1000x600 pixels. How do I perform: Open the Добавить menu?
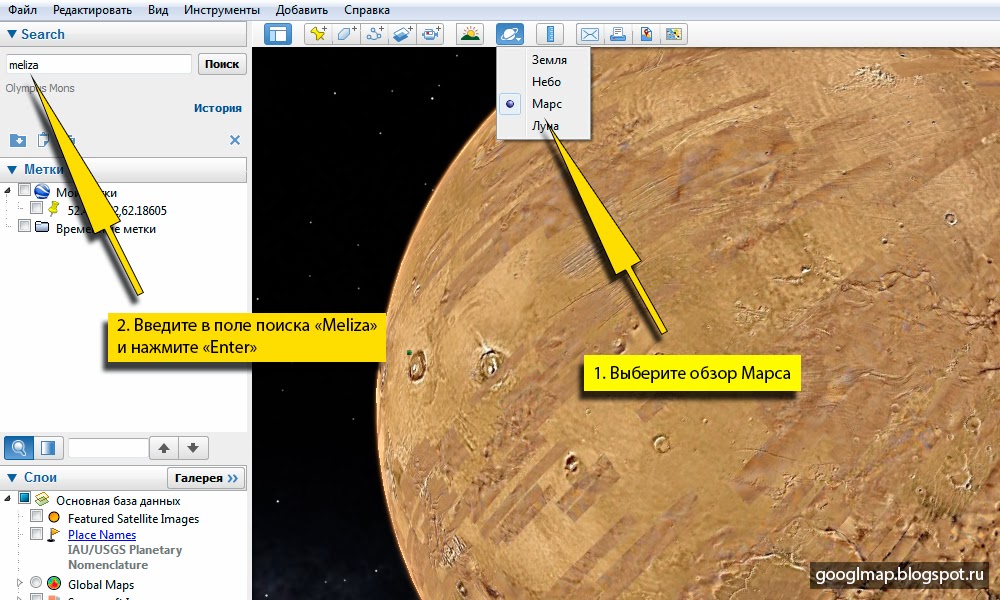click(x=302, y=10)
